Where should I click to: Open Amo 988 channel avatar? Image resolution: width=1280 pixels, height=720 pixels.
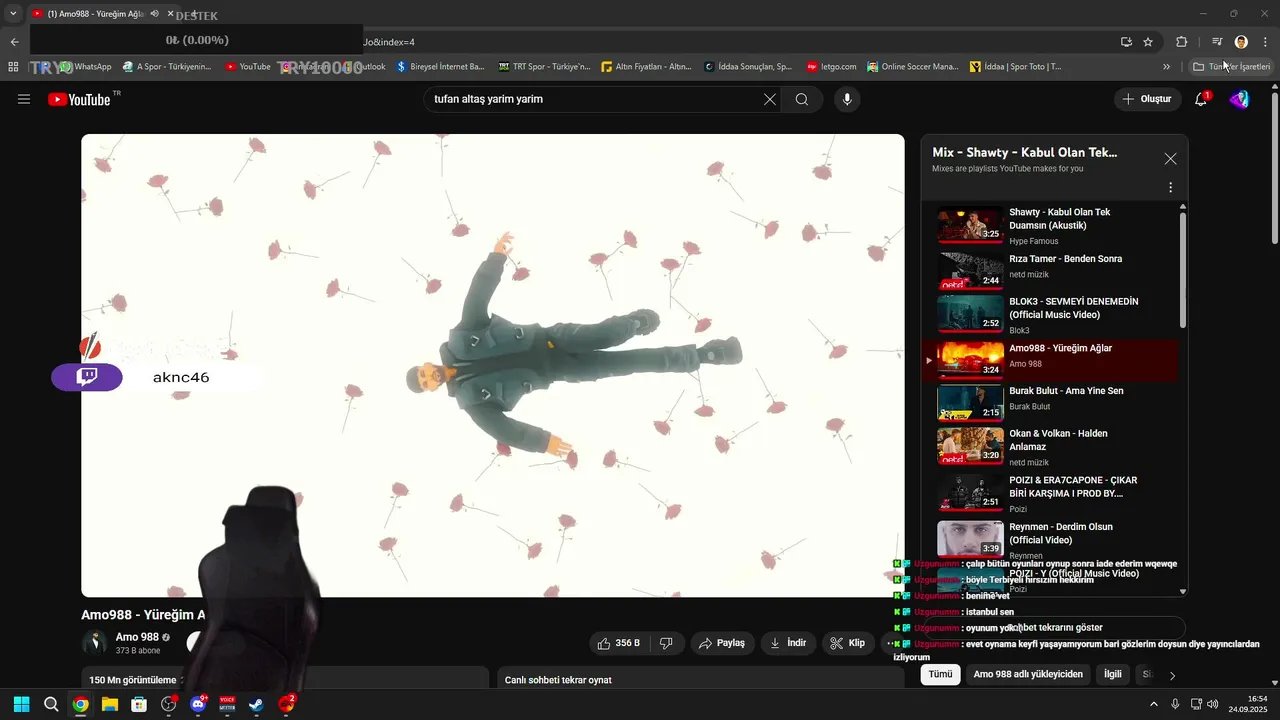point(95,643)
